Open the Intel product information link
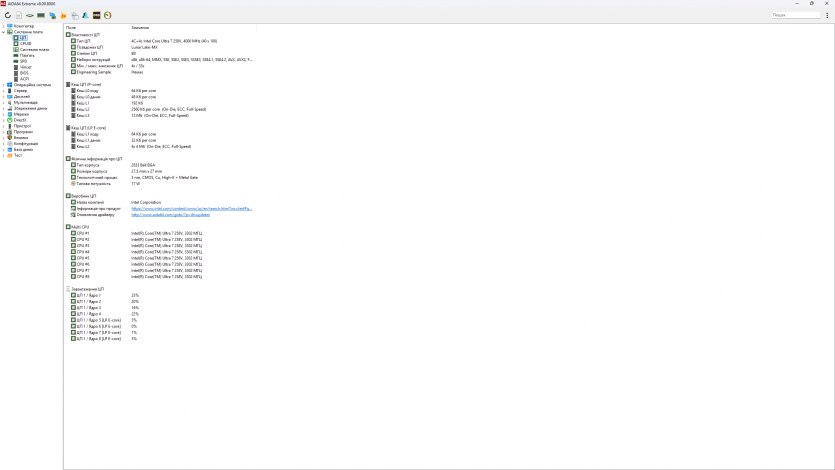The height and width of the screenshot is (470, 835). tap(191, 209)
